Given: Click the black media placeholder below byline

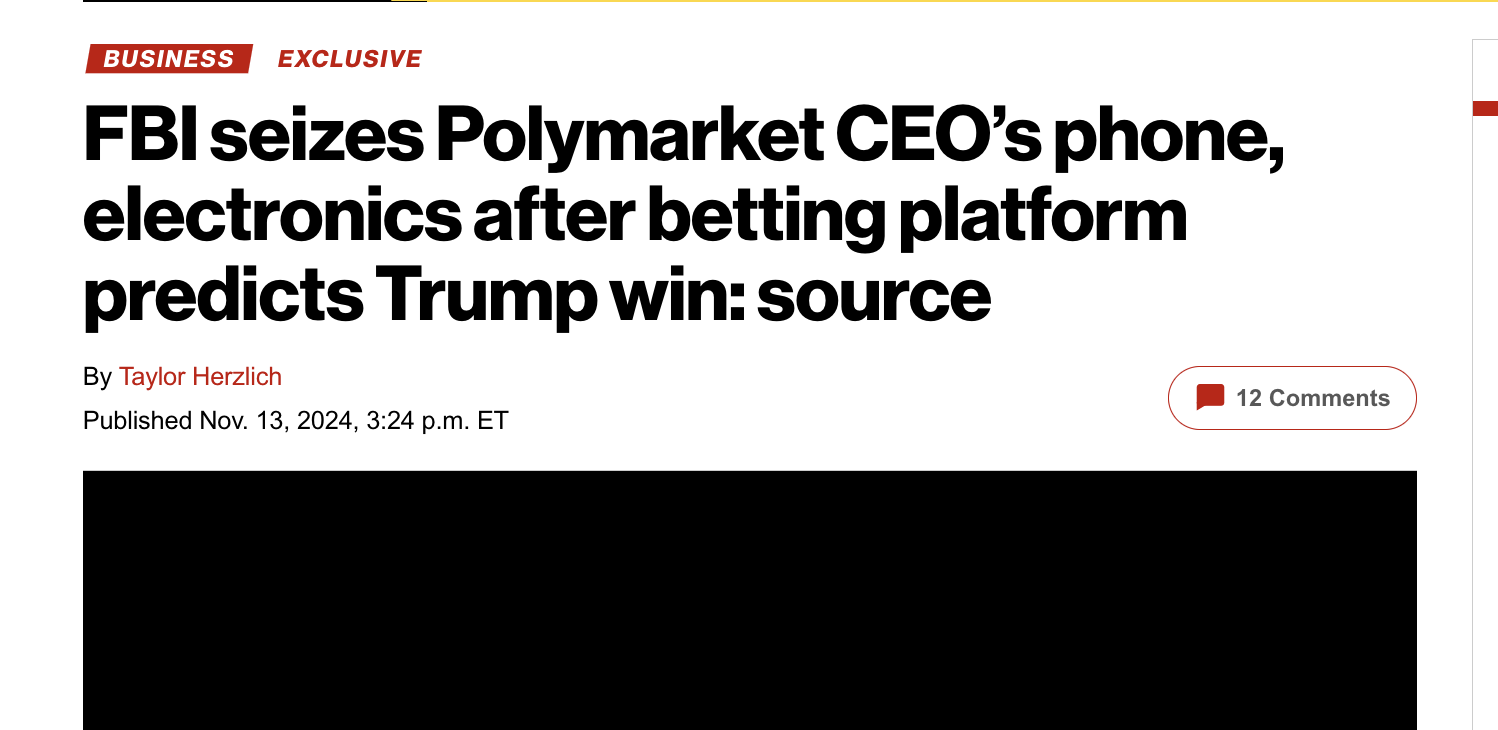Looking at the screenshot, I should pos(750,600).
